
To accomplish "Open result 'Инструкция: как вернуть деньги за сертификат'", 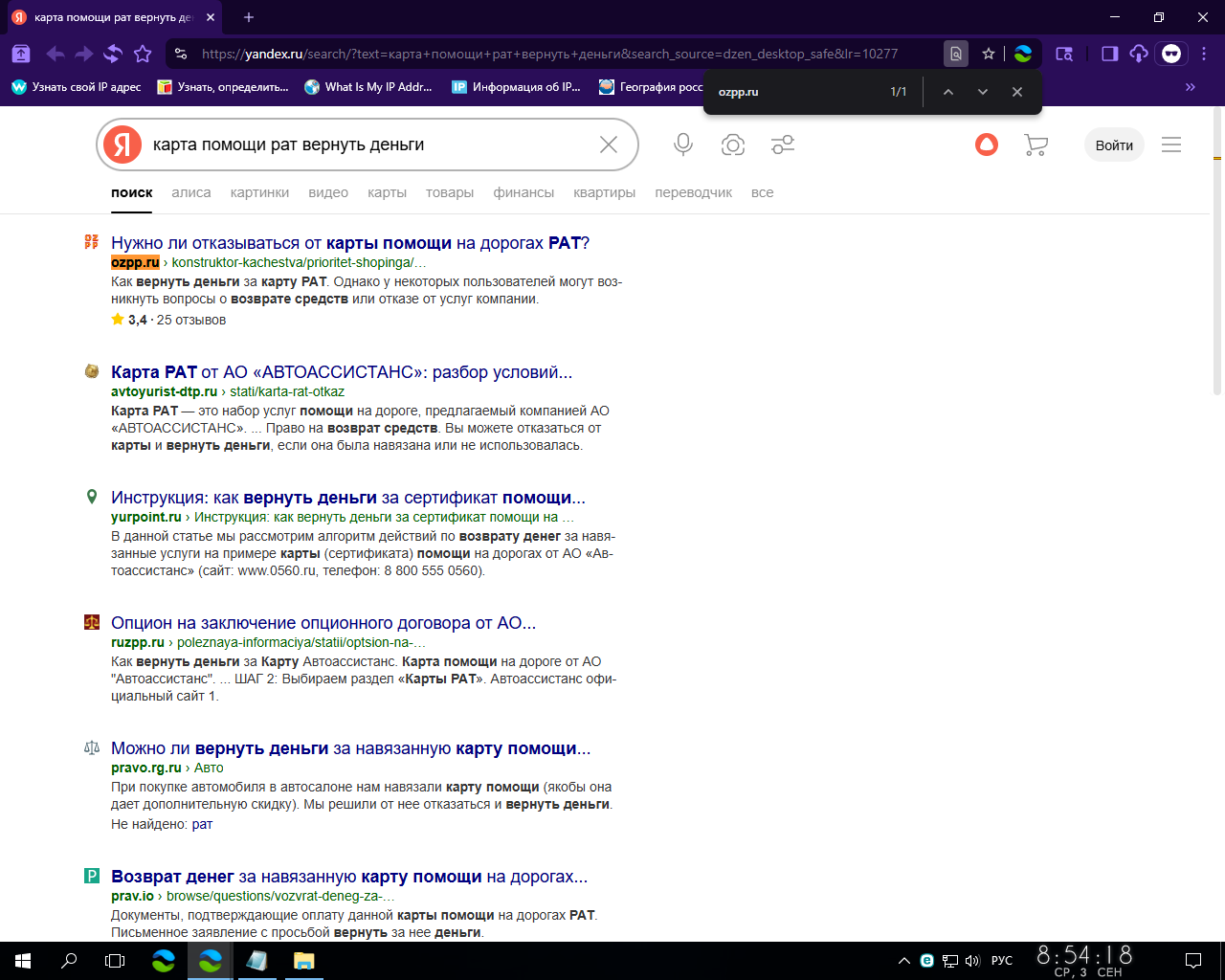I will click(x=348, y=498).
